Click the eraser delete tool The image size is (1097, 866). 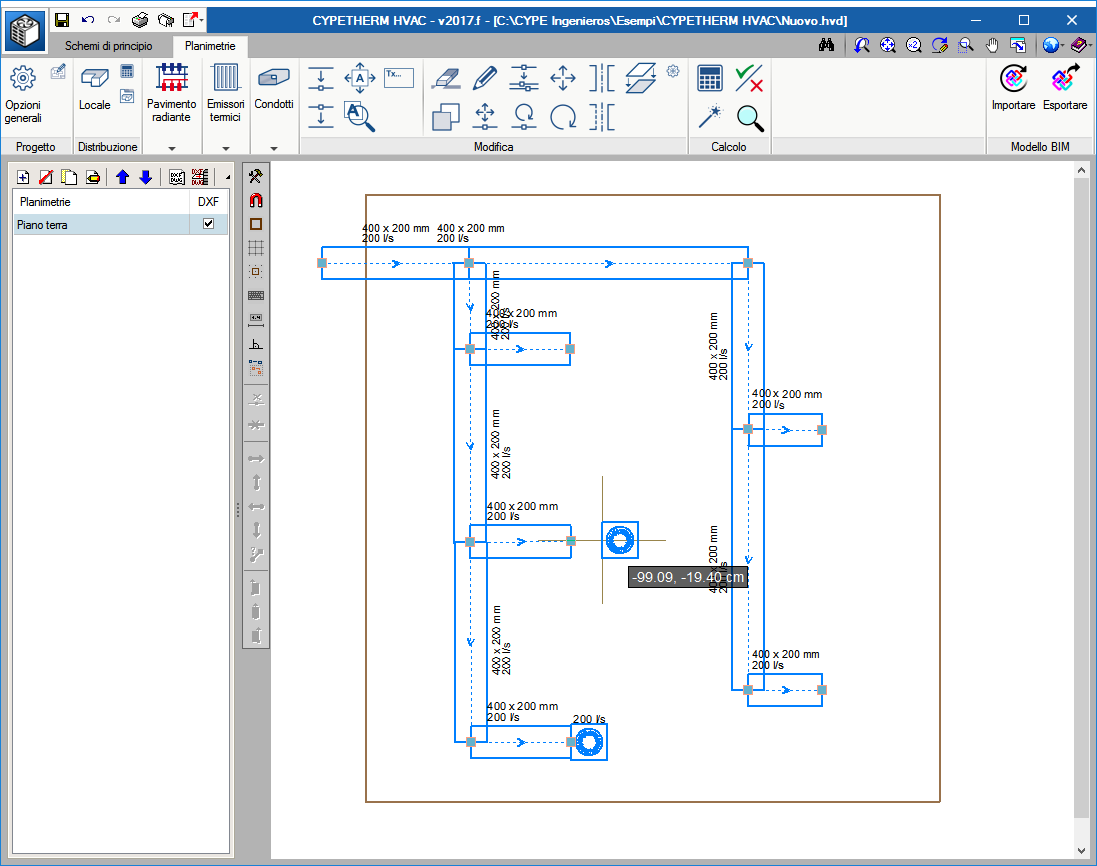446,78
